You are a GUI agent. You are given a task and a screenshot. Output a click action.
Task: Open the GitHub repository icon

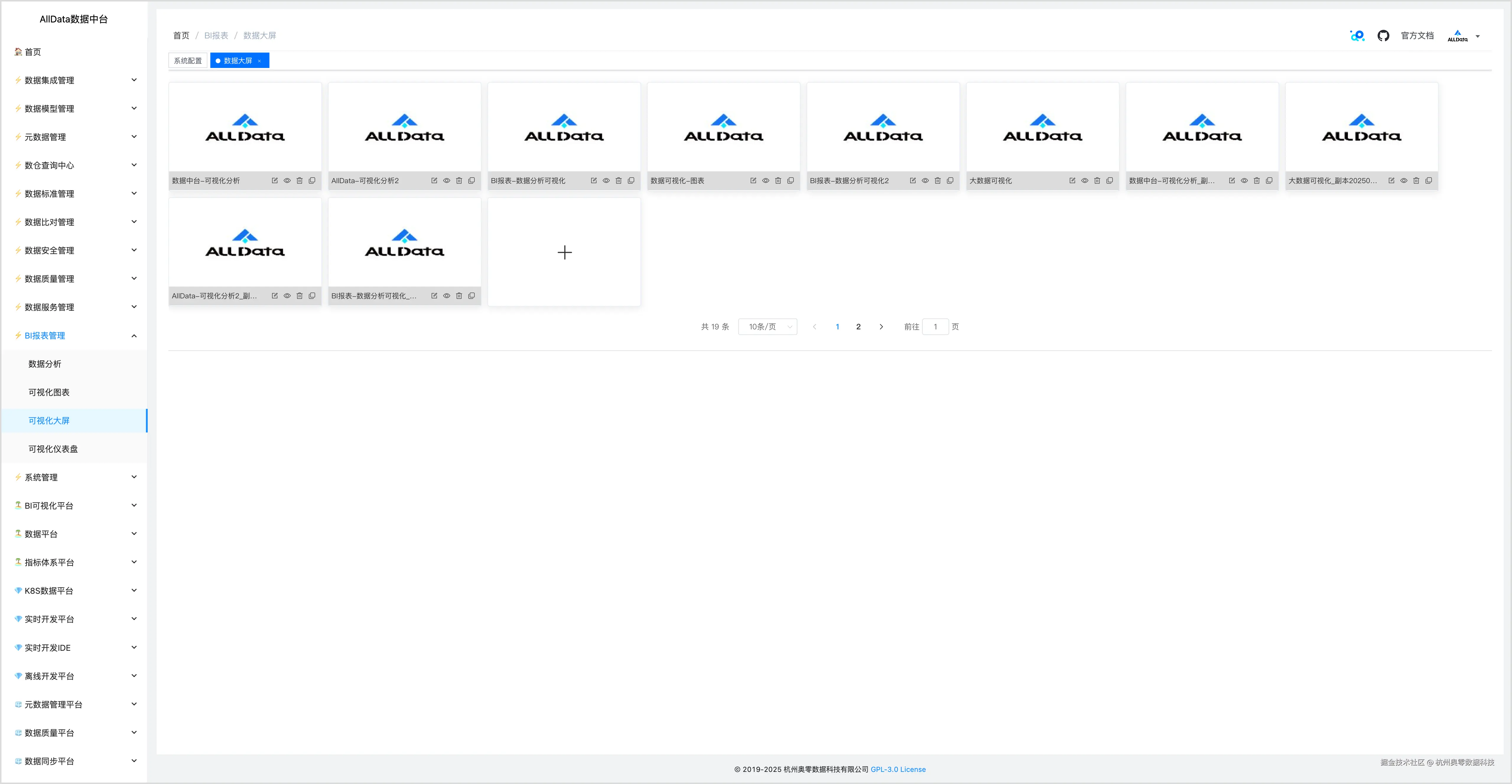pyautogui.click(x=1383, y=36)
